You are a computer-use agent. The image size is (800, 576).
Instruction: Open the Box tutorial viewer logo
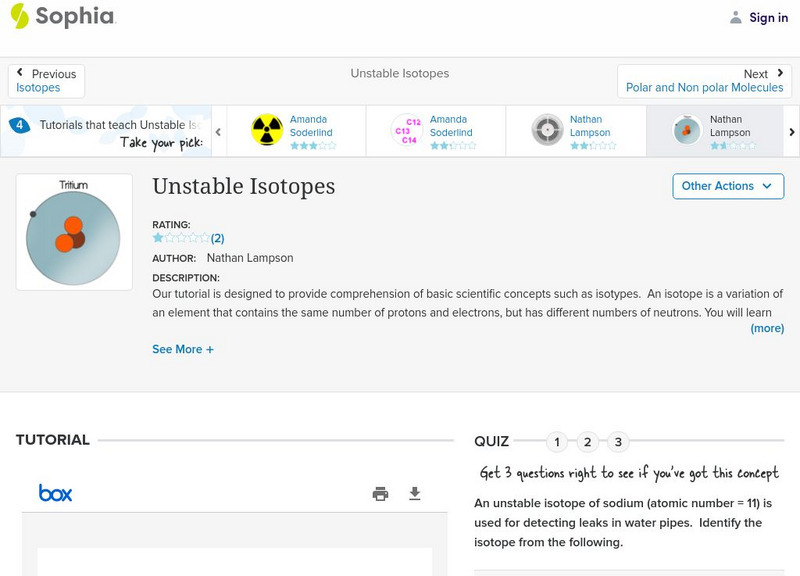click(56, 492)
